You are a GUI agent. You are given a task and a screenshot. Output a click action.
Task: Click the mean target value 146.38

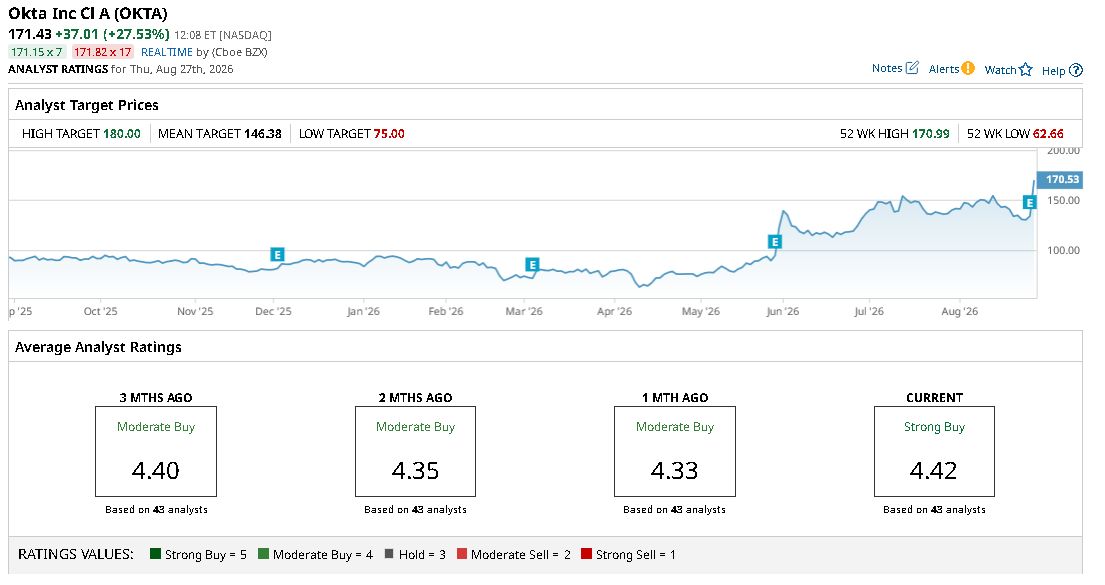[263, 134]
